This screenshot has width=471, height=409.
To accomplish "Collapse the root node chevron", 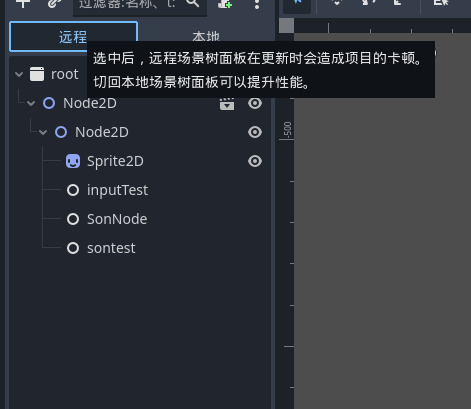I will pos(19,74).
